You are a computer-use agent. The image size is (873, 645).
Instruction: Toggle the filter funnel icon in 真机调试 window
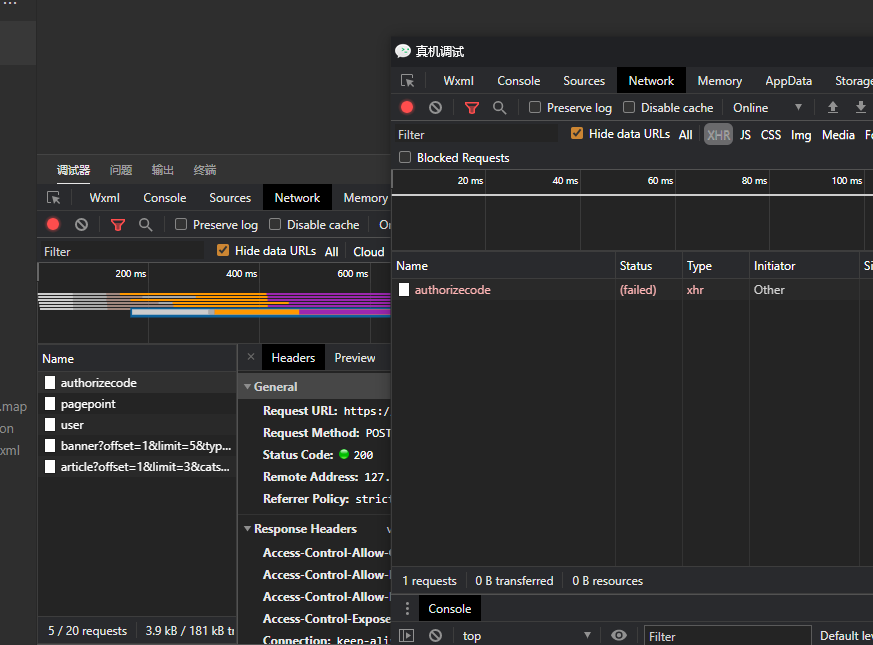472,108
